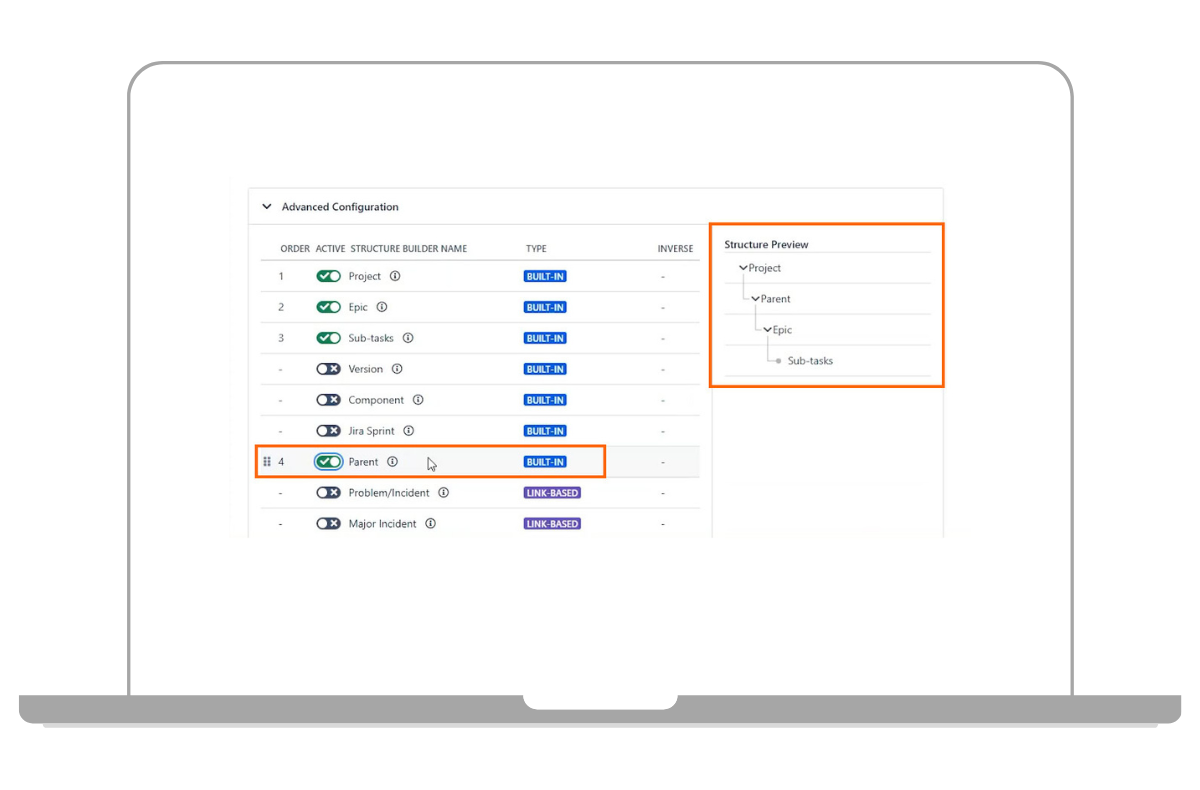Click the info icon next to Project
Screen dimensions: 1200x790
tap(395, 276)
